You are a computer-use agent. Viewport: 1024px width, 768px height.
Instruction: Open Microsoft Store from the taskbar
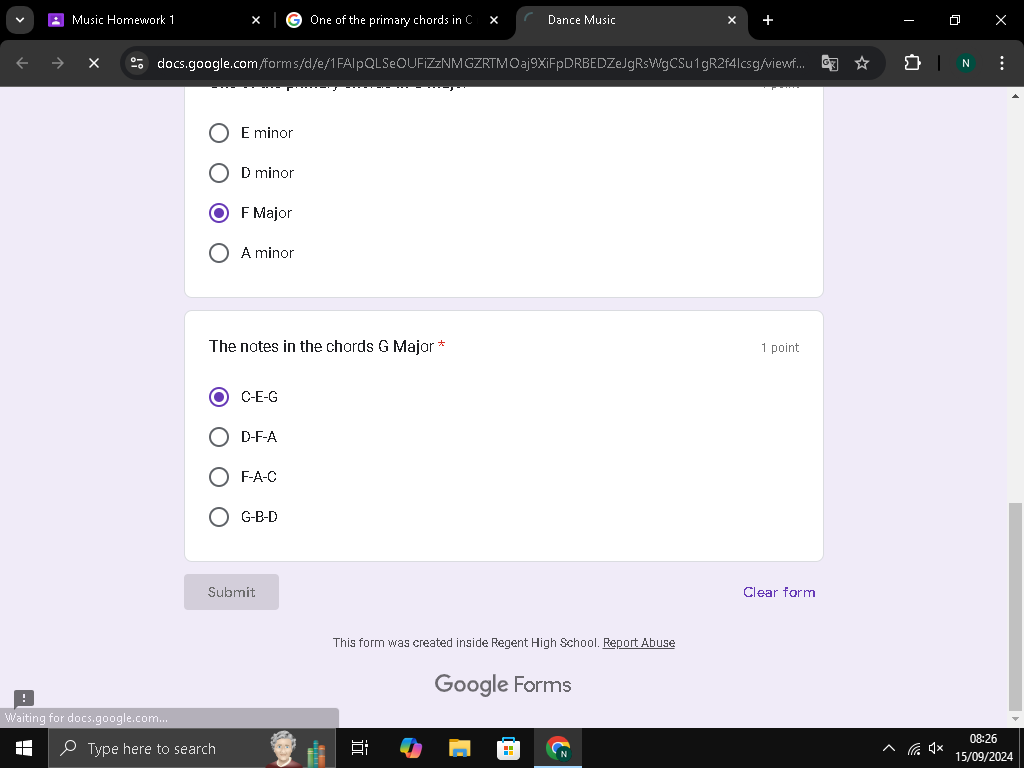coord(509,748)
